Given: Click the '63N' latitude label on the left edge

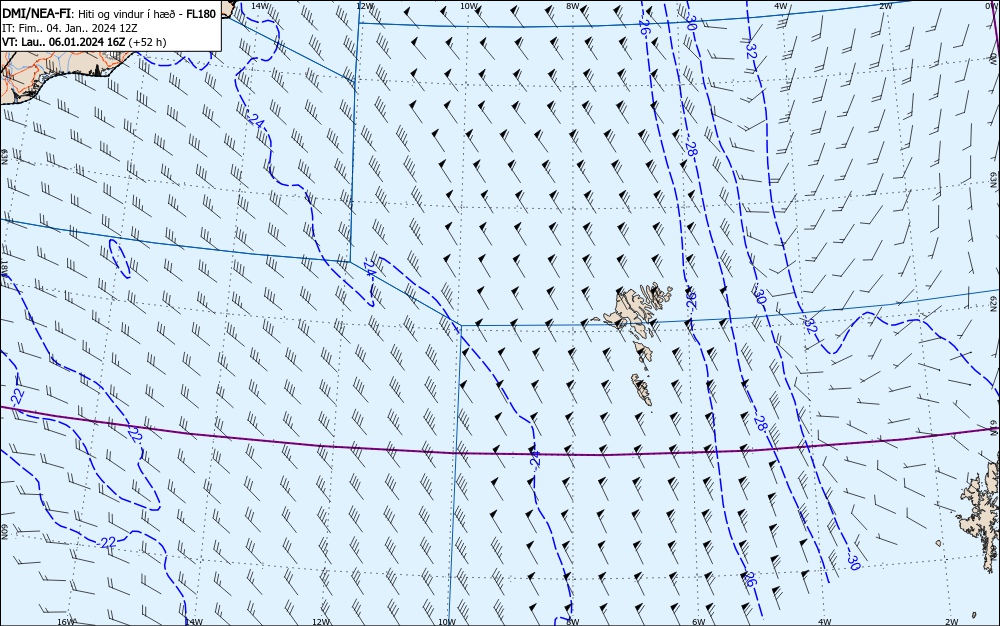Looking at the screenshot, I should click(4, 157).
